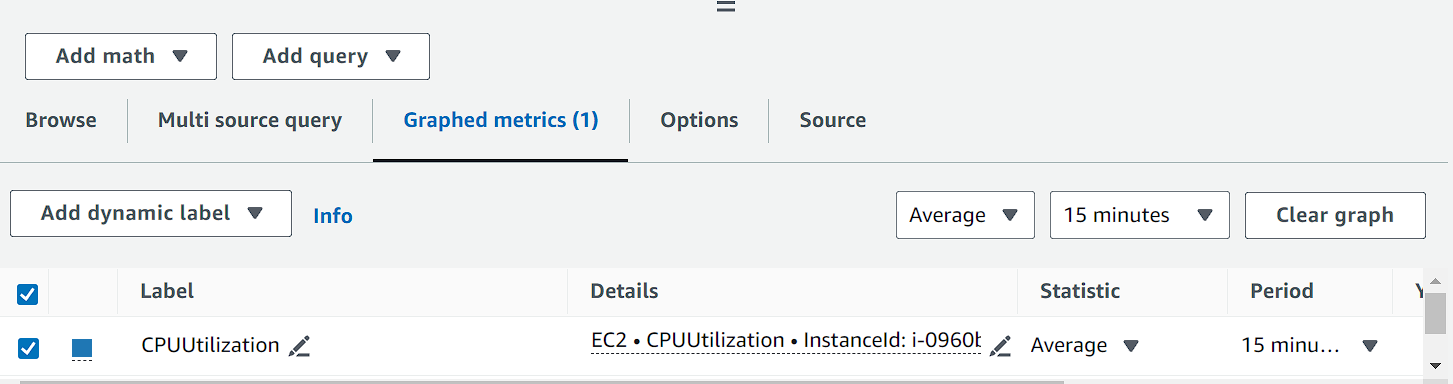Open the Add math dropdown

(x=121, y=56)
